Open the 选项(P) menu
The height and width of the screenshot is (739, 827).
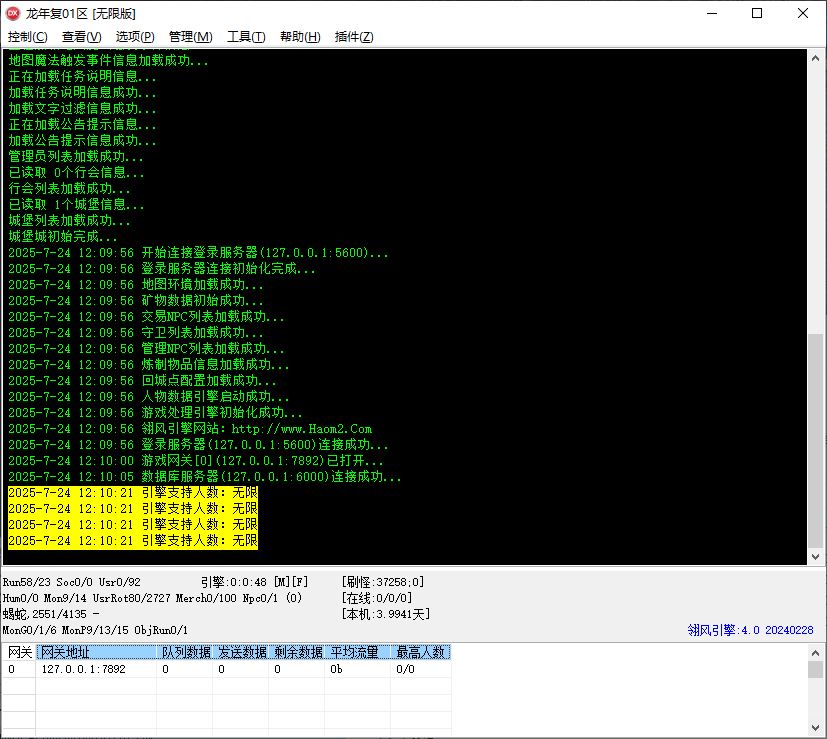[135, 36]
